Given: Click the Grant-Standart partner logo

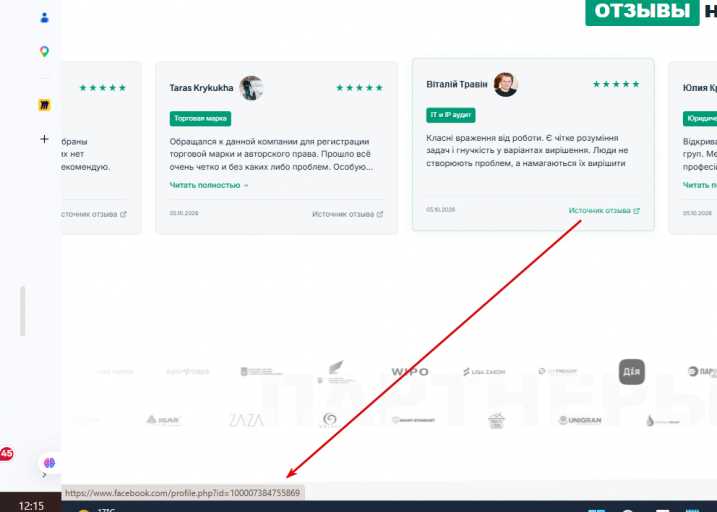Looking at the screenshot, I should point(413,420).
